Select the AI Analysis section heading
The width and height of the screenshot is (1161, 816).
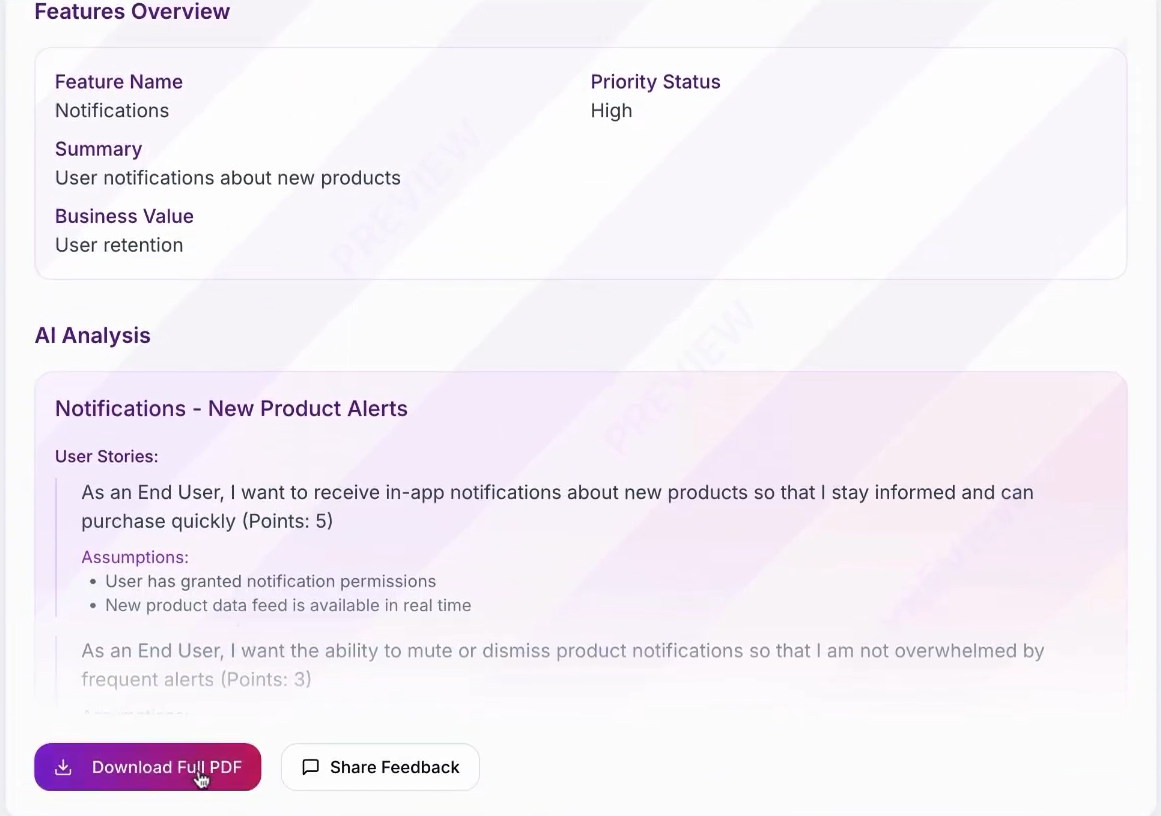92,335
